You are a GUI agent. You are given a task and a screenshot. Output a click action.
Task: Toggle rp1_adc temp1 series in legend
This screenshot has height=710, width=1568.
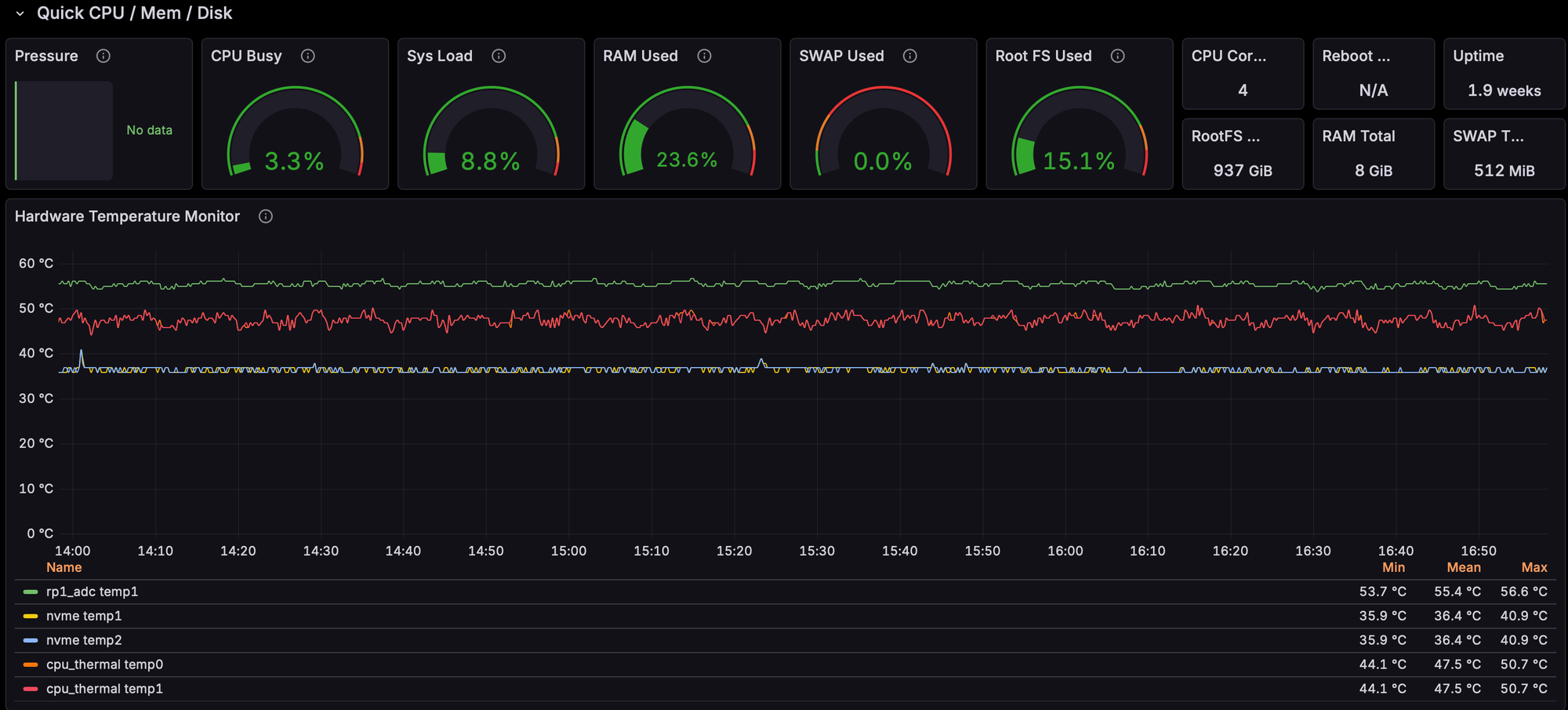point(92,592)
